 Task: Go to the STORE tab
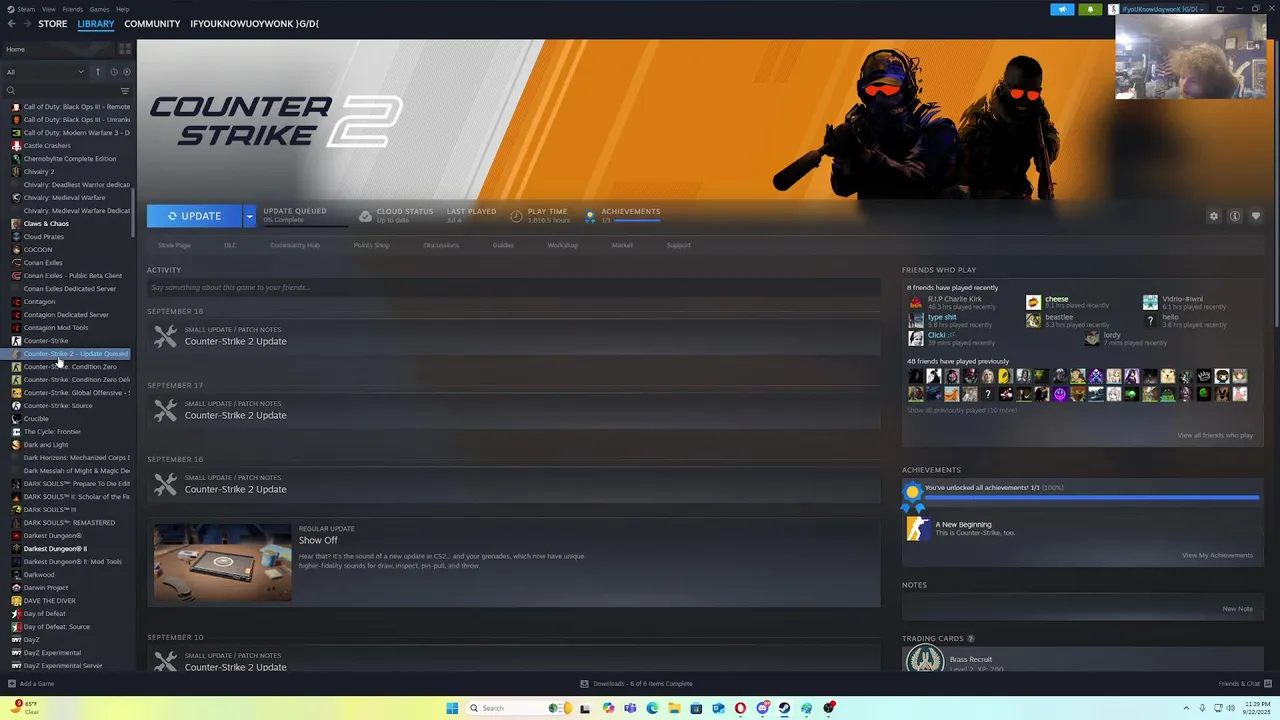(x=53, y=24)
